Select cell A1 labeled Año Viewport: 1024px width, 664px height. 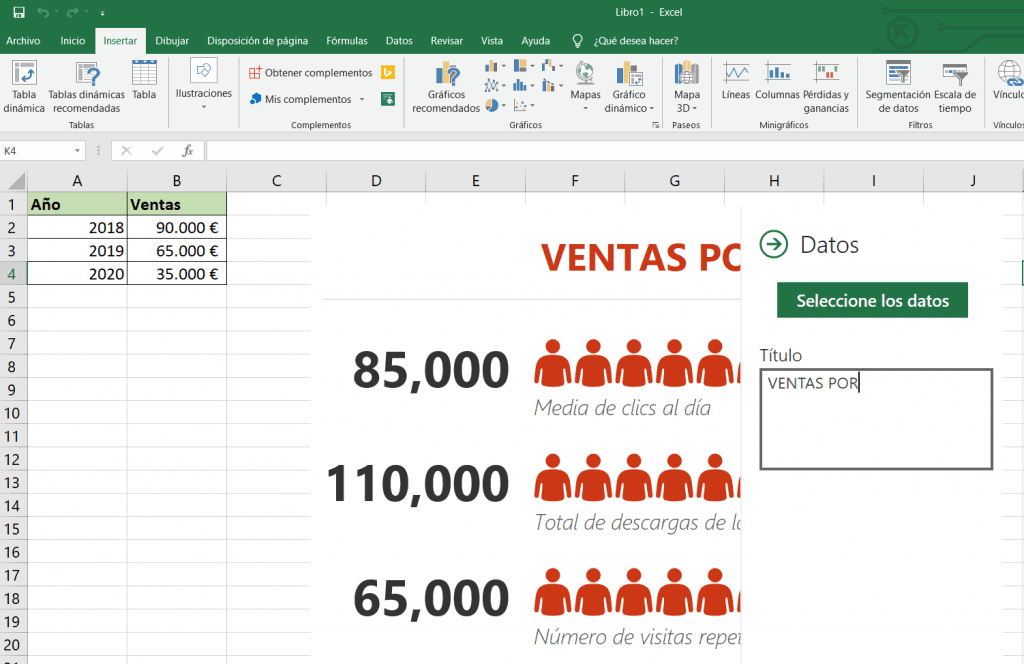(x=77, y=204)
